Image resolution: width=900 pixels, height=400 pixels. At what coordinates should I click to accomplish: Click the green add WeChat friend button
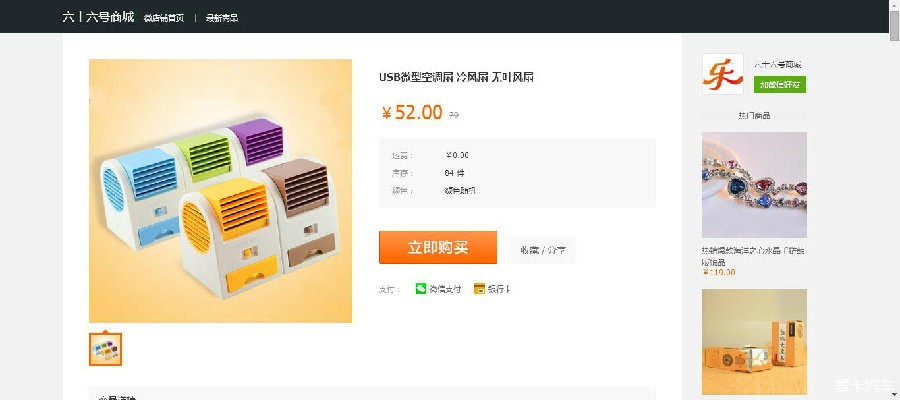pos(780,84)
